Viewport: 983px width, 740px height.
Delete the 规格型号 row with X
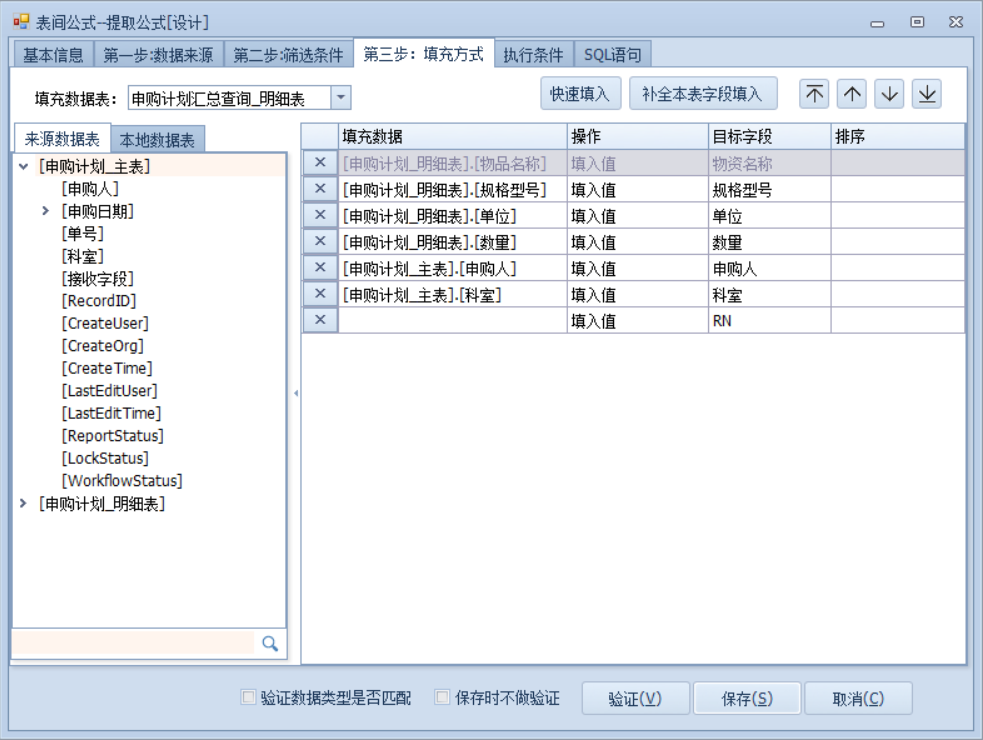[x=320, y=189]
